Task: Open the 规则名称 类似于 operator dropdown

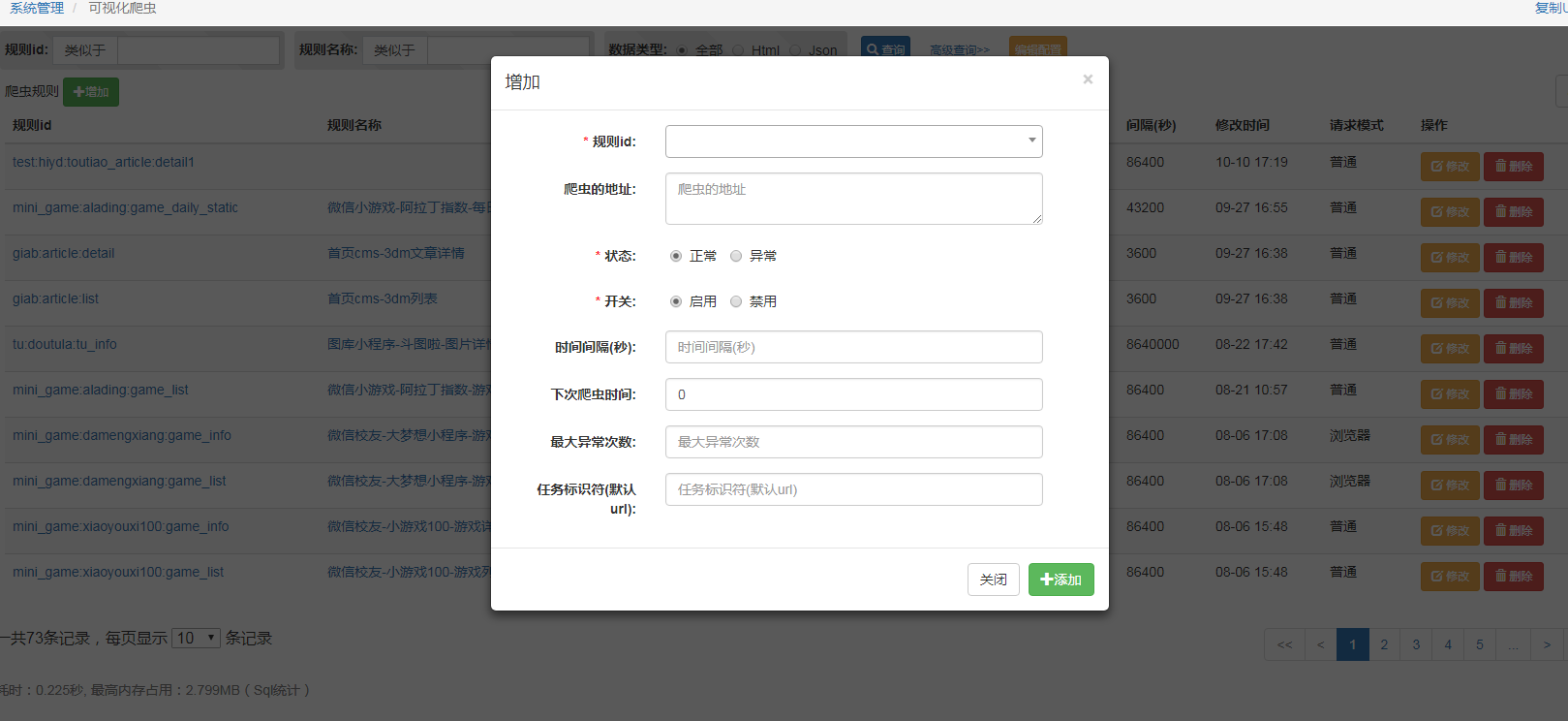Action: pos(395,50)
